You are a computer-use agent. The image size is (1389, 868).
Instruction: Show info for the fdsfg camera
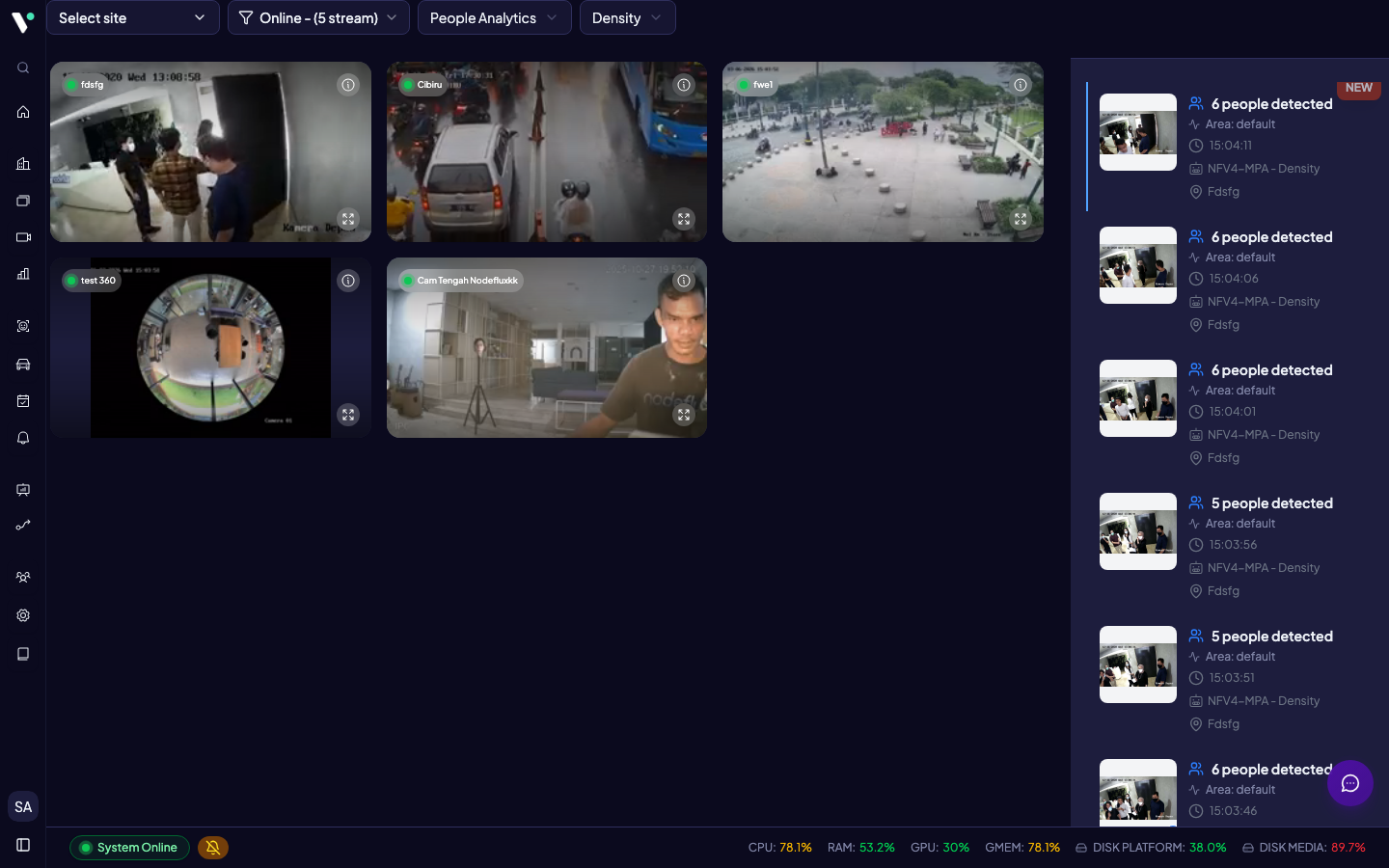click(x=348, y=85)
